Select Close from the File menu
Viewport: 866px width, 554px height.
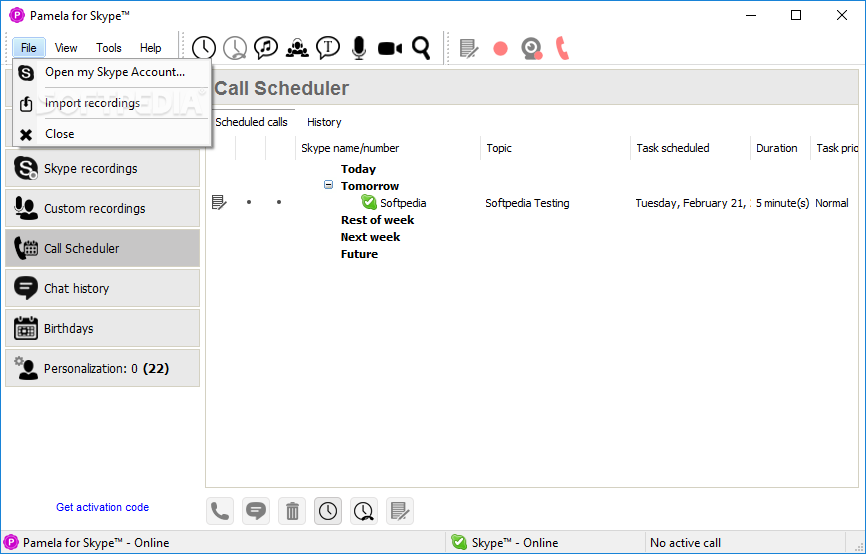112,134
